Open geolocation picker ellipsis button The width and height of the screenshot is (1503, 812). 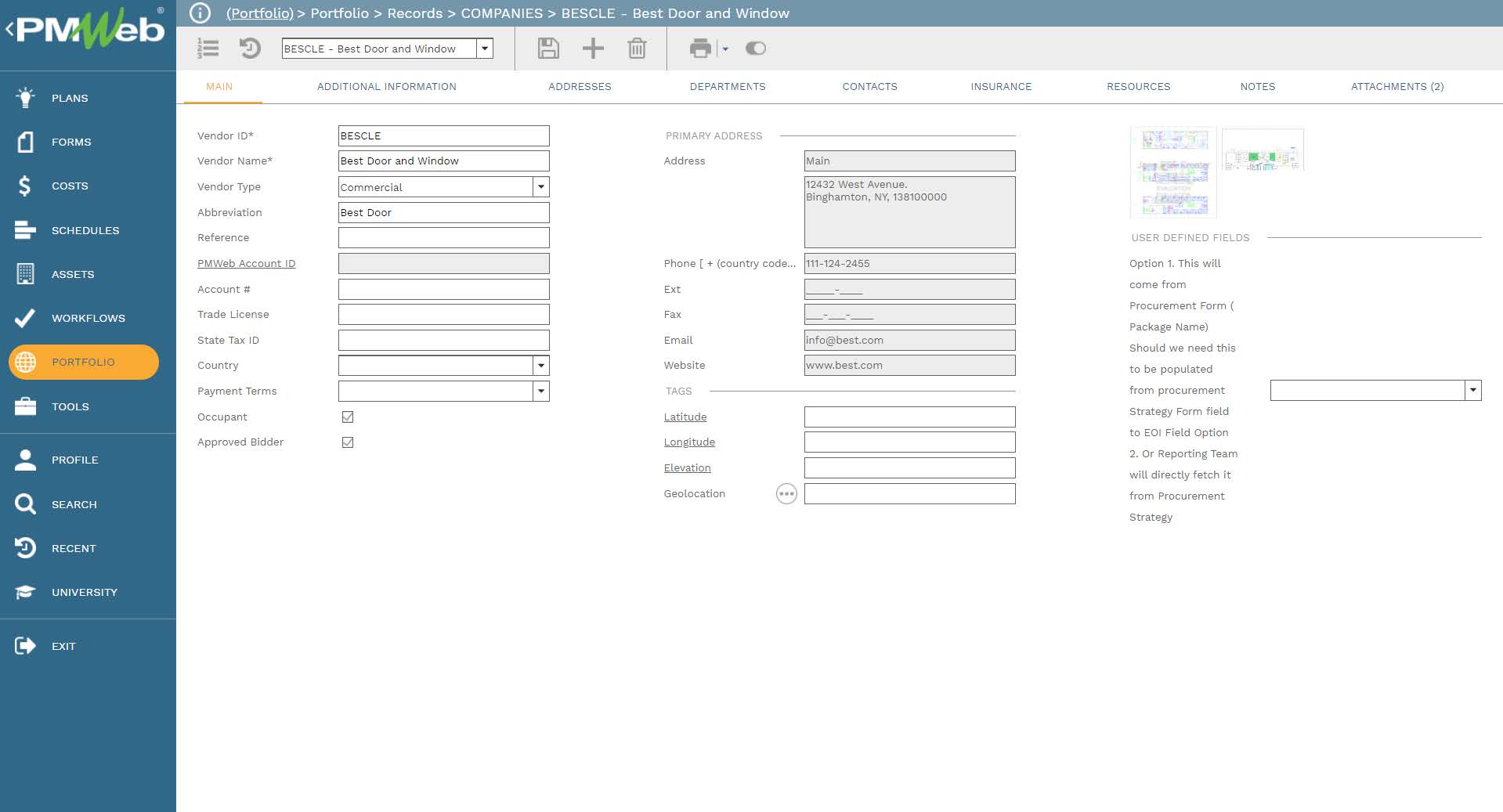coord(786,494)
